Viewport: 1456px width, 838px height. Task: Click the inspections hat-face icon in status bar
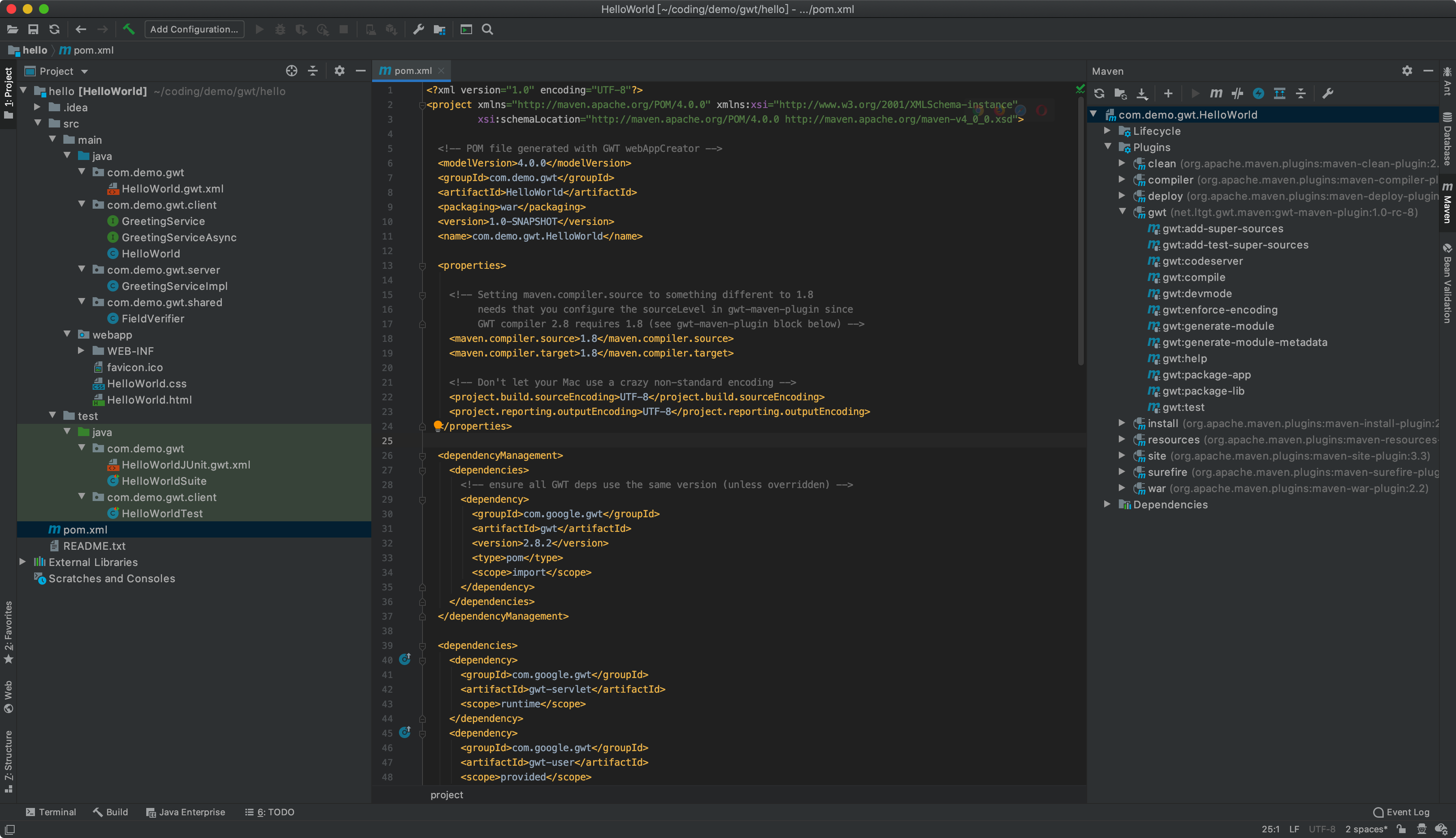click(1422, 829)
